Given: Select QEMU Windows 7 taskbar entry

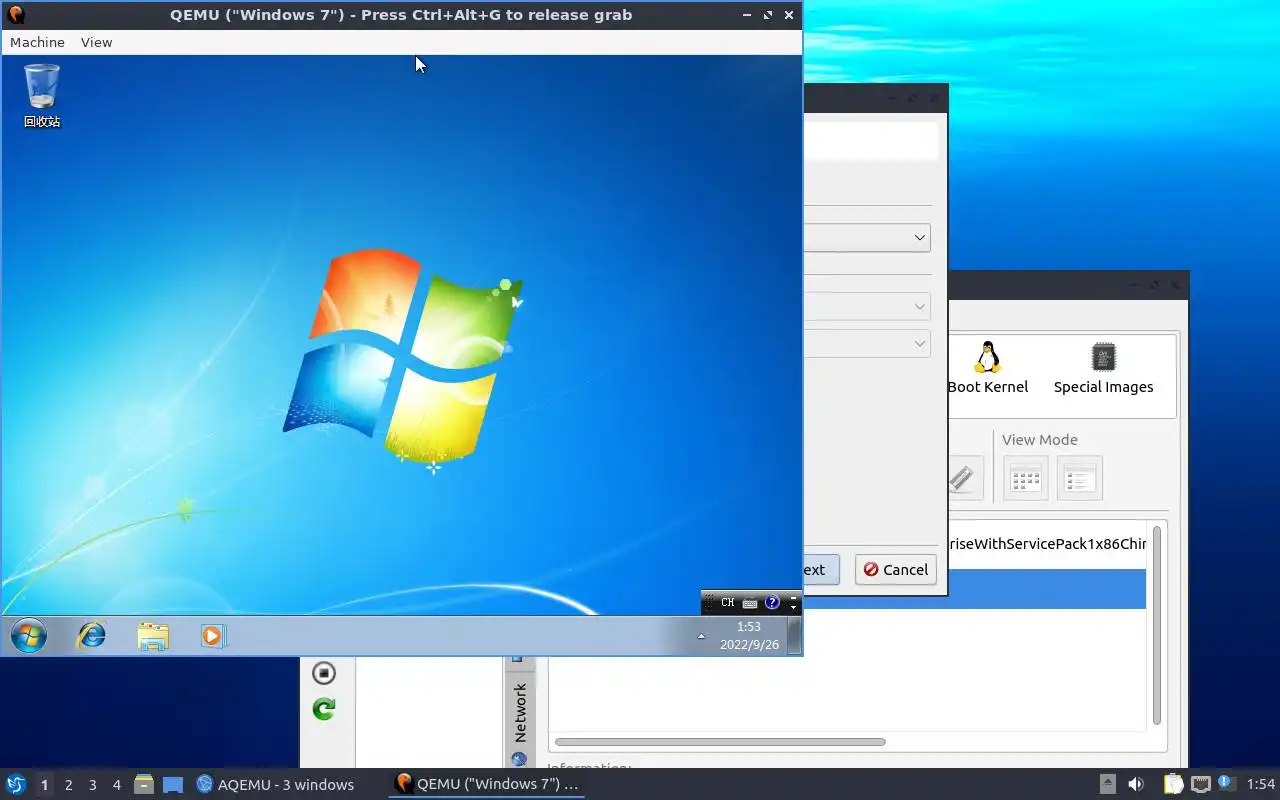Looking at the screenshot, I should tap(487, 784).
